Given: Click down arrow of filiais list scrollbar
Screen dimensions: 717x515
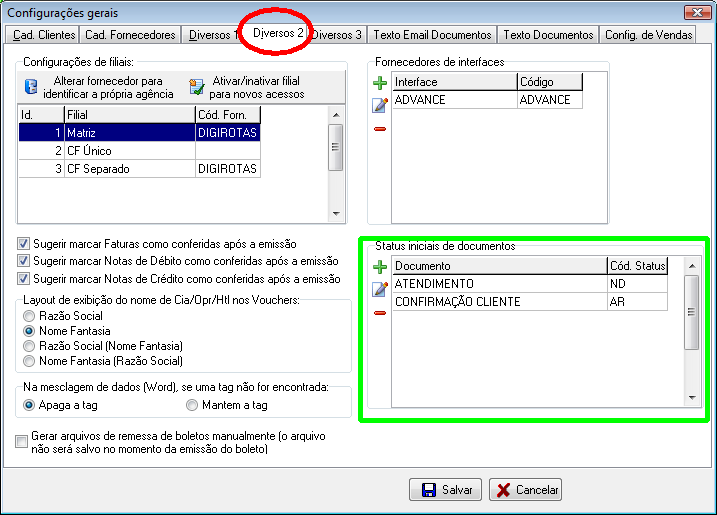Looking at the screenshot, I should tap(336, 214).
